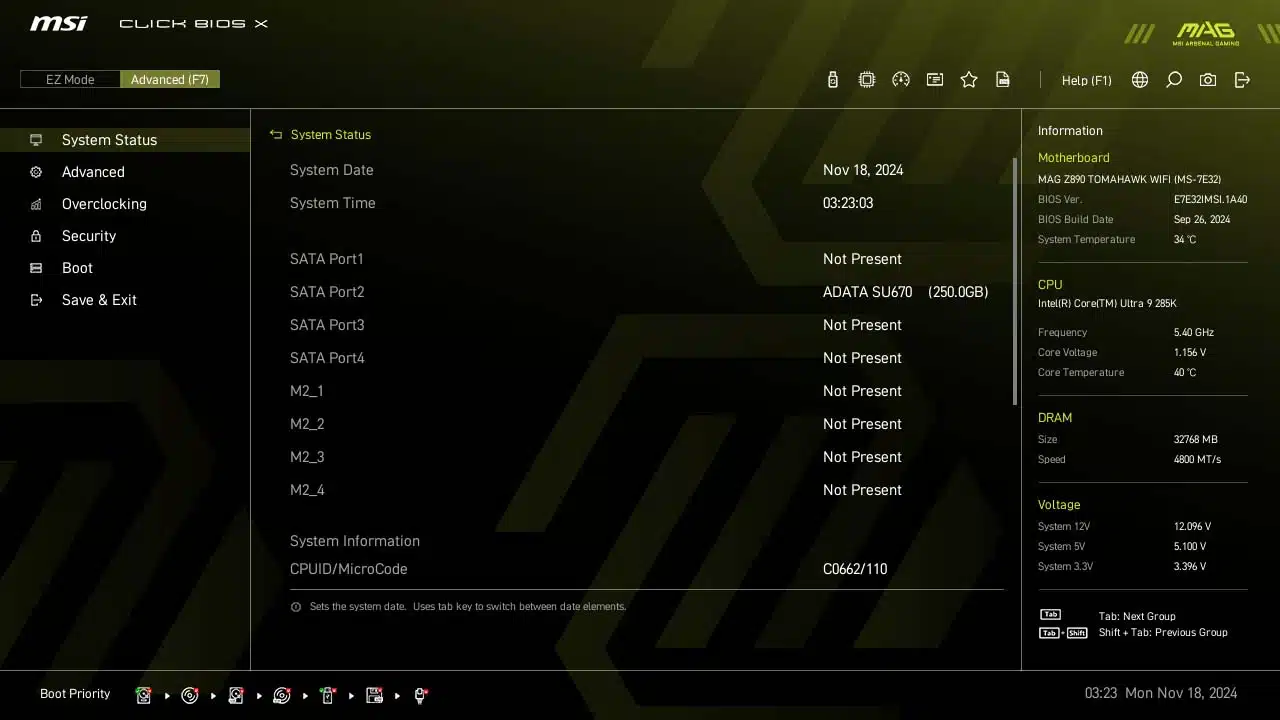Screen dimensions: 1280x720
Task: Select fourth Boot Priority icon, the disc drive
Action: pos(282,695)
